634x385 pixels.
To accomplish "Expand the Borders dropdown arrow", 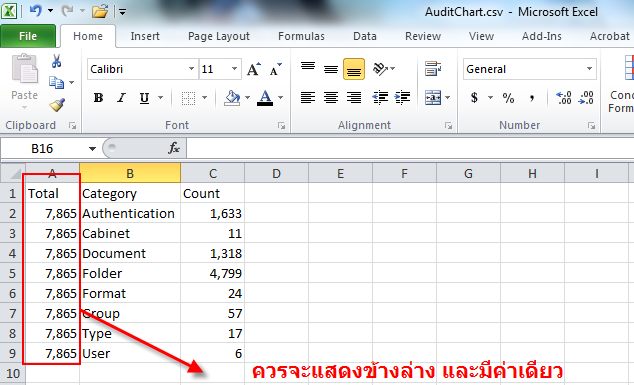I will 205,97.
